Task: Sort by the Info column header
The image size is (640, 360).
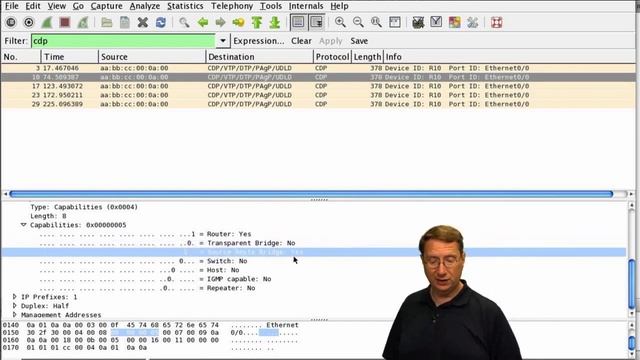Action: pyautogui.click(x=509, y=57)
